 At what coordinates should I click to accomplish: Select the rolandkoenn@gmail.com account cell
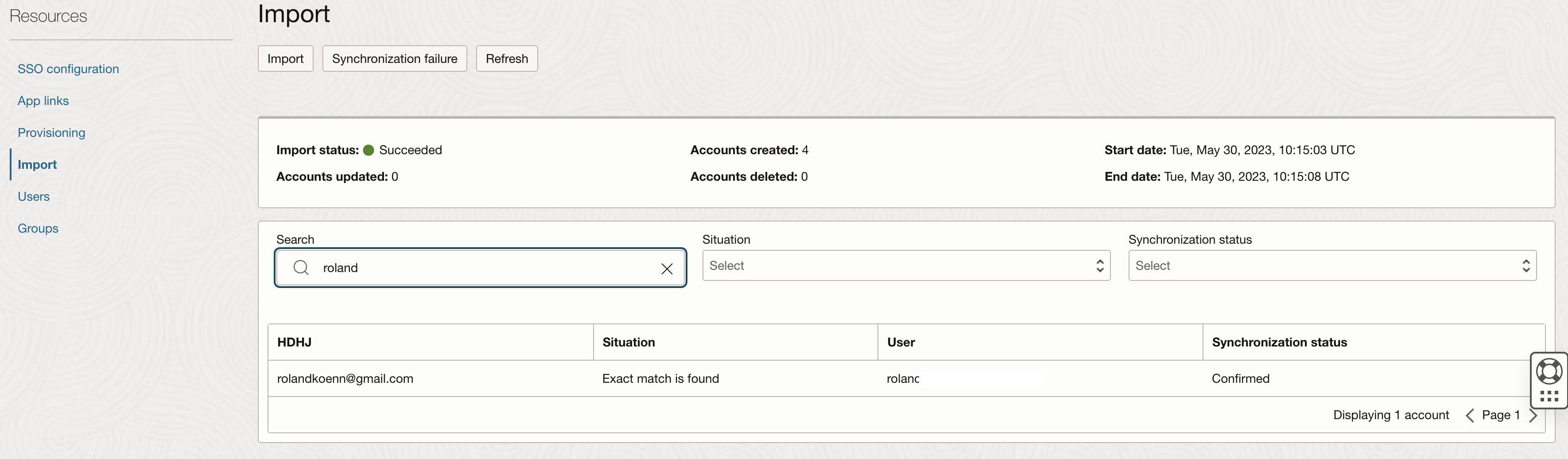click(345, 379)
